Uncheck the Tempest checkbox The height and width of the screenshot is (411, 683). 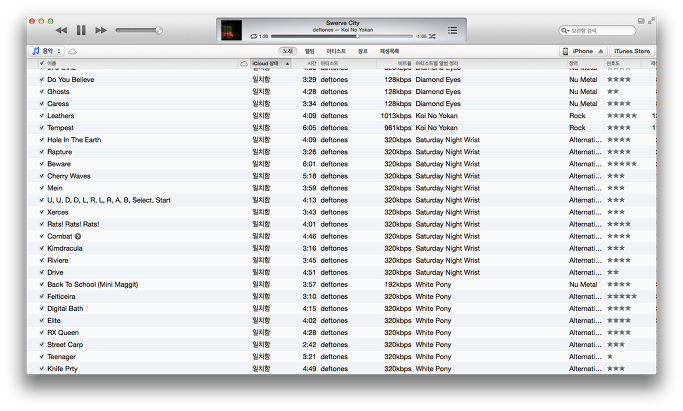coord(42,128)
